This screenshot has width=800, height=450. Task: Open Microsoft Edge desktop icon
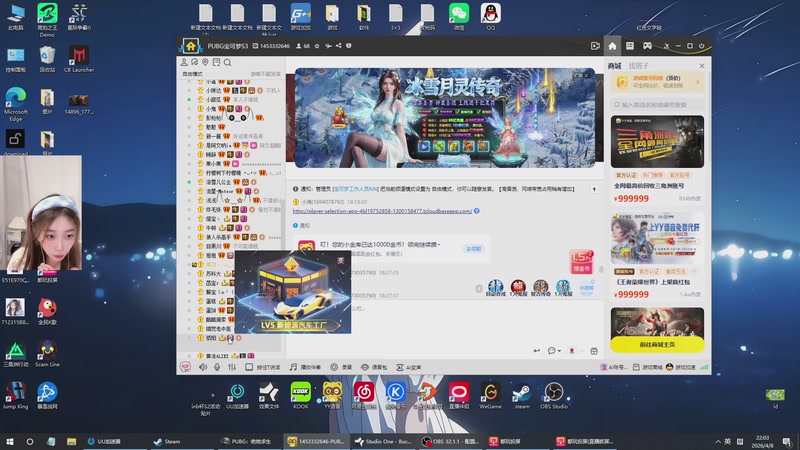[x=15, y=104]
